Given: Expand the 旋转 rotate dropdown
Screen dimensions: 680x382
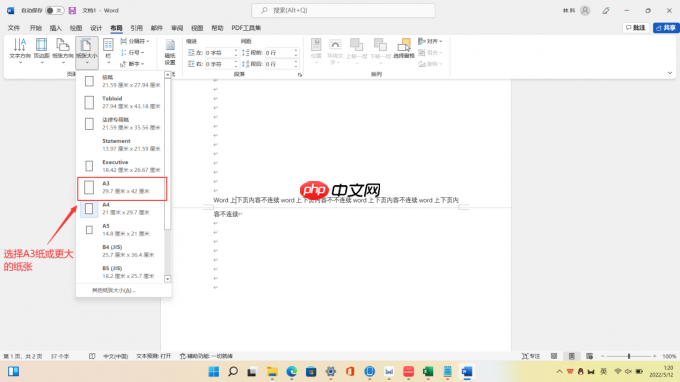Looking at the screenshot, I should pyautogui.click(x=430, y=64).
